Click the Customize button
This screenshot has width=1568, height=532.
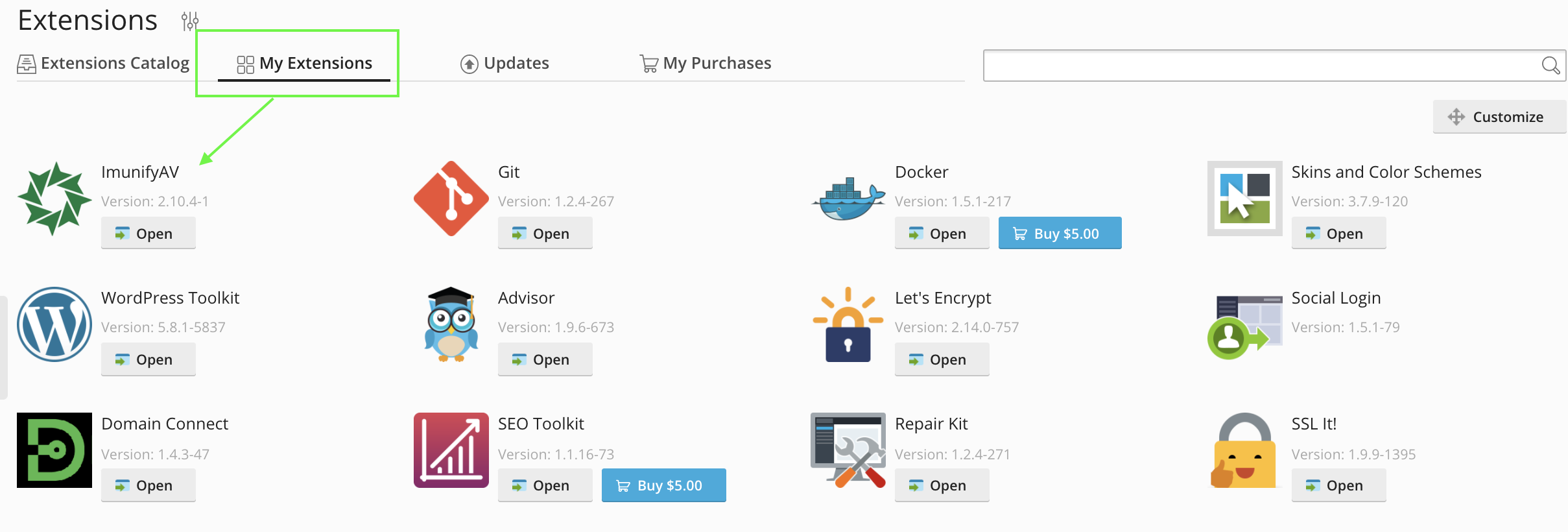point(1499,117)
